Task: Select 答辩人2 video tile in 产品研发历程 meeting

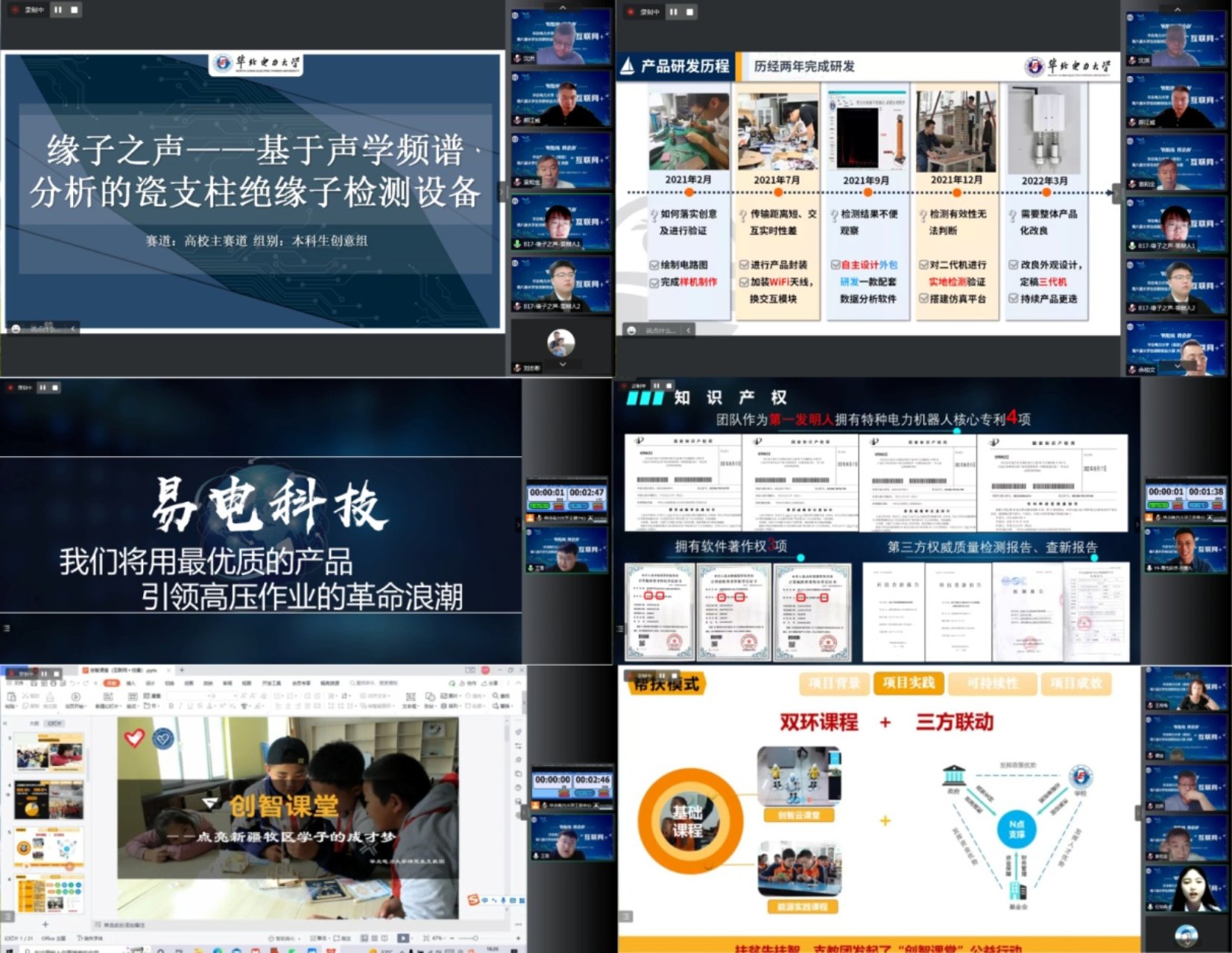Action: point(1176,285)
